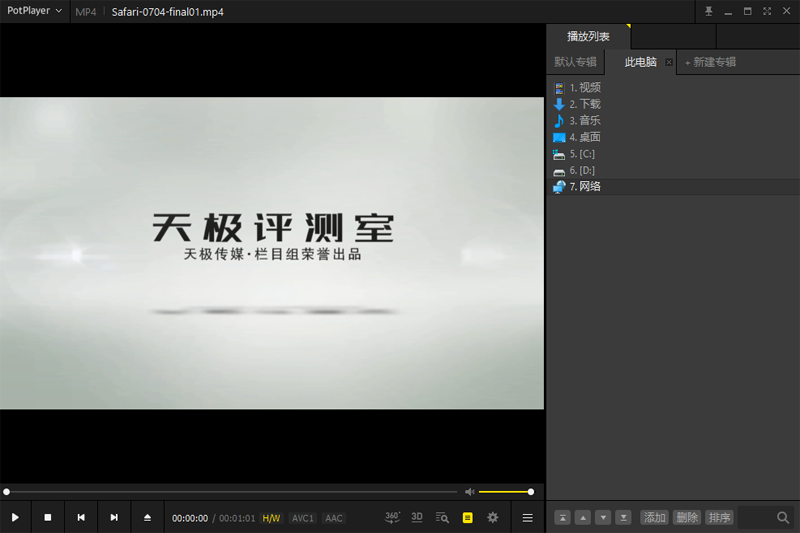Select the 此电脑 album tab
The image size is (800, 533).
(x=640, y=62)
